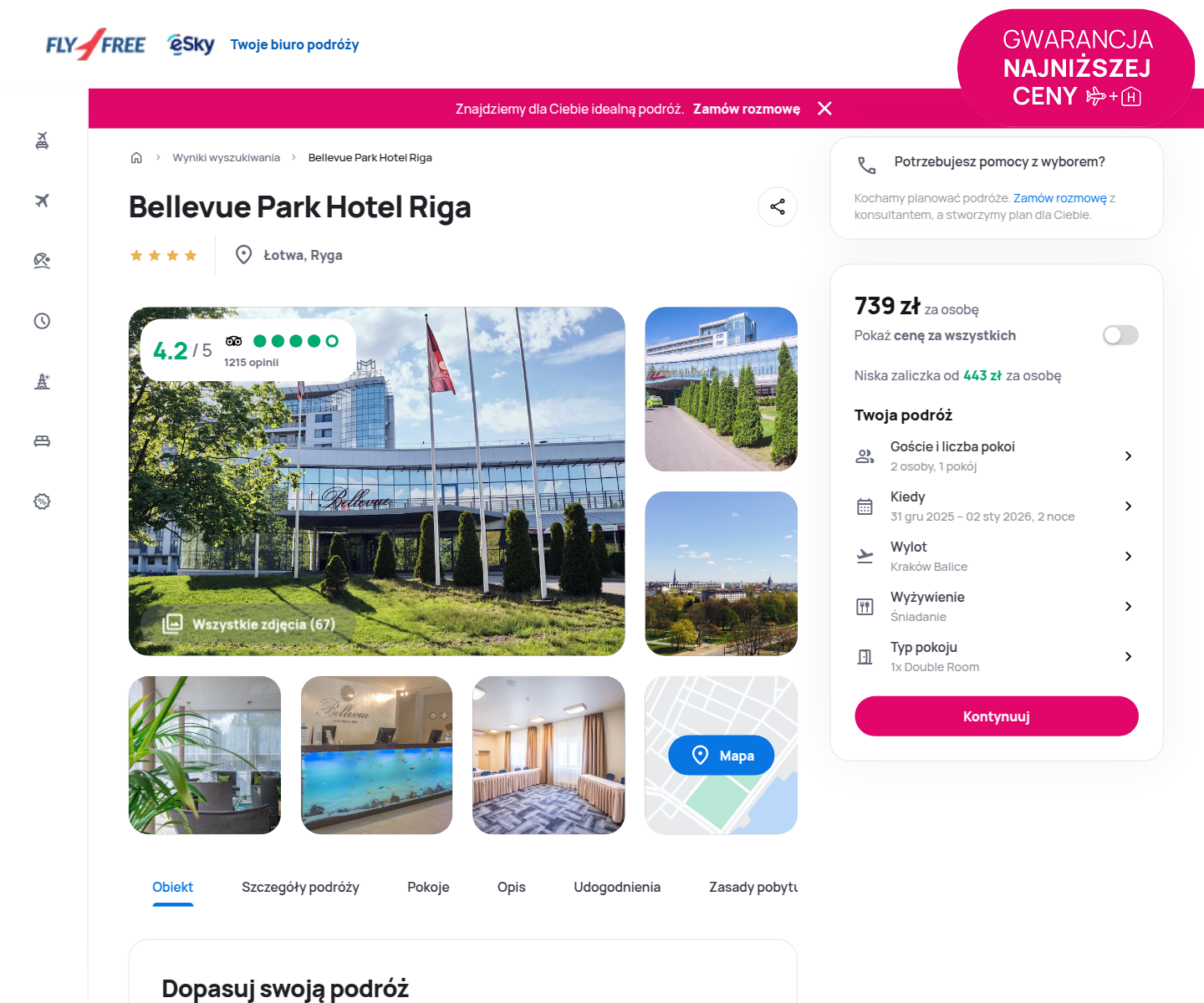The height and width of the screenshot is (1003, 1204).
Task: Expand the 'Typ pokoju' room row
Action: 995,657
